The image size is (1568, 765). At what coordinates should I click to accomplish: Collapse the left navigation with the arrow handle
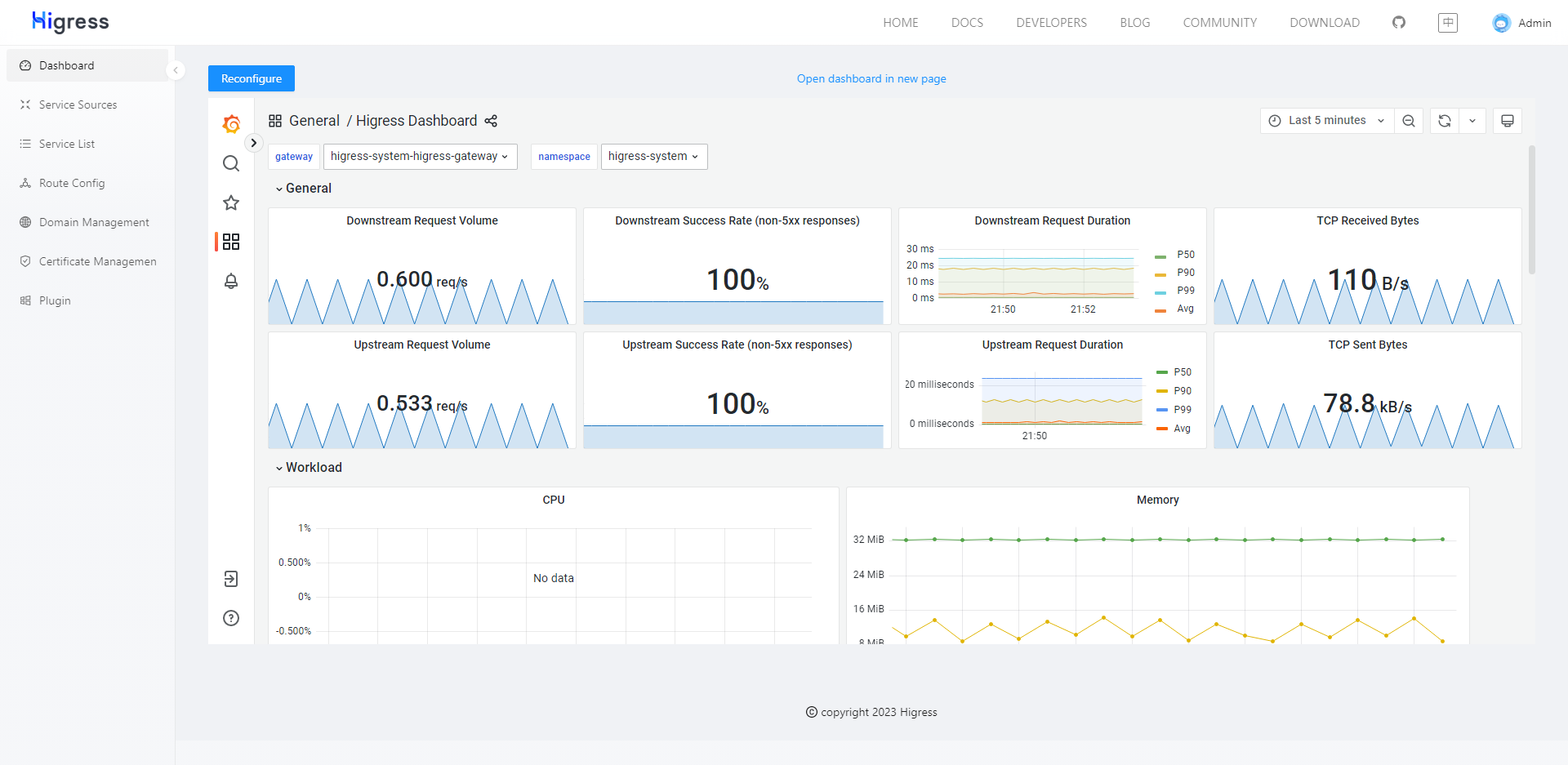click(x=176, y=70)
